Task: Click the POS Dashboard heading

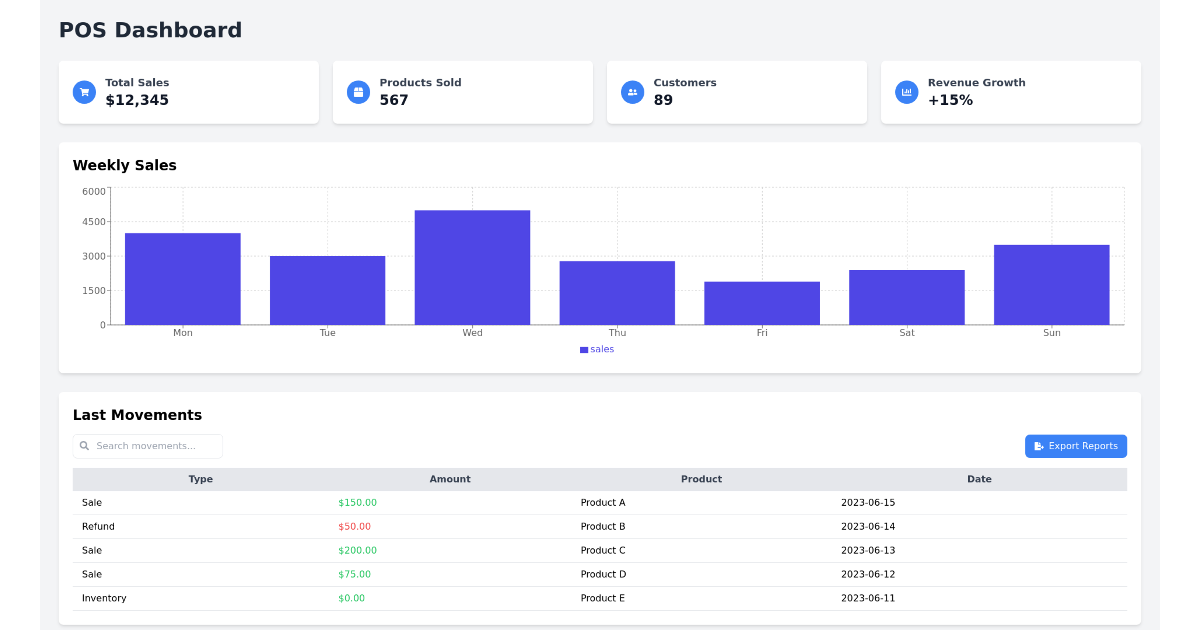Action: pos(150,30)
